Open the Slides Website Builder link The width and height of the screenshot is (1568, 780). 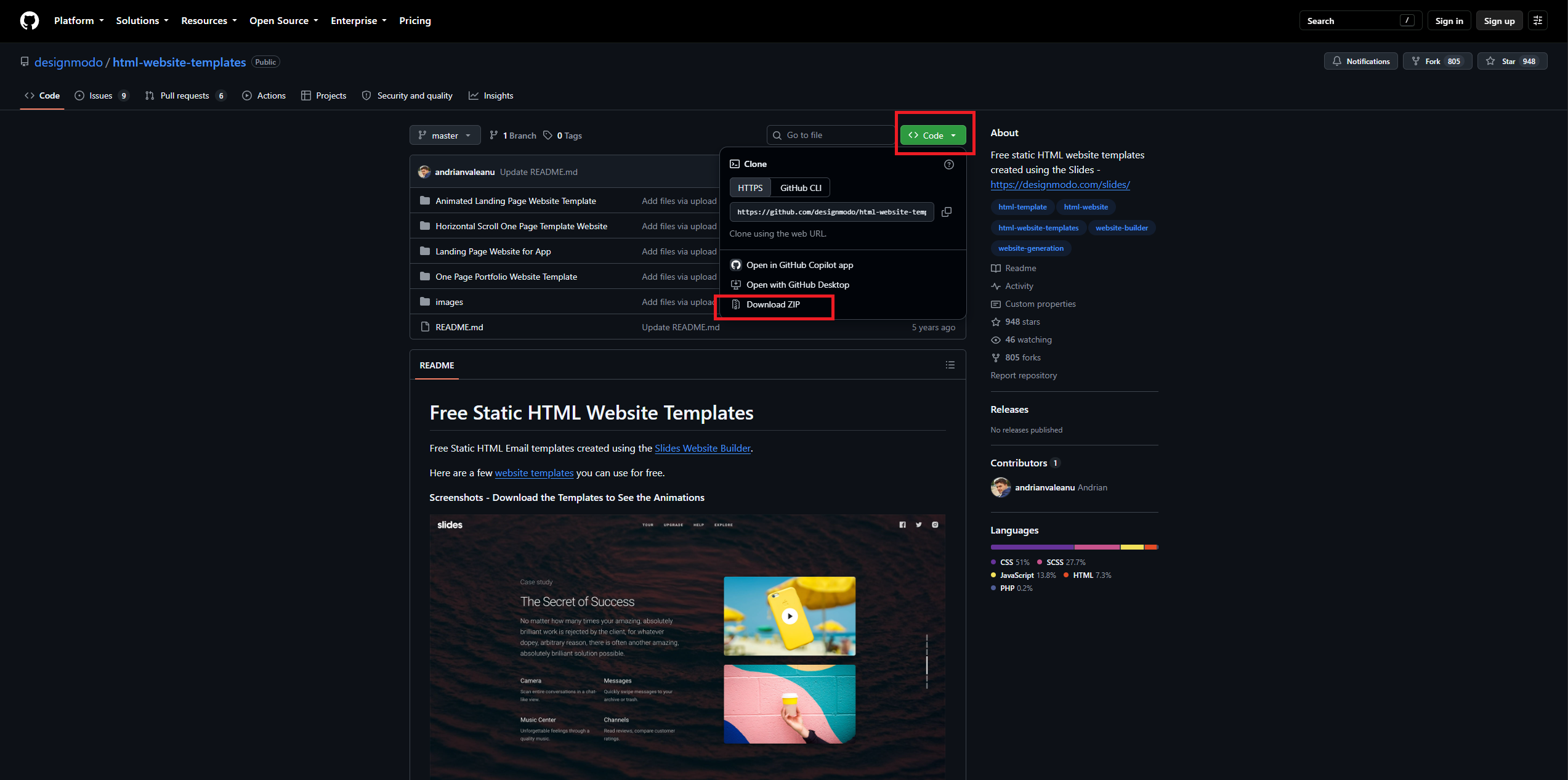pyautogui.click(x=703, y=449)
